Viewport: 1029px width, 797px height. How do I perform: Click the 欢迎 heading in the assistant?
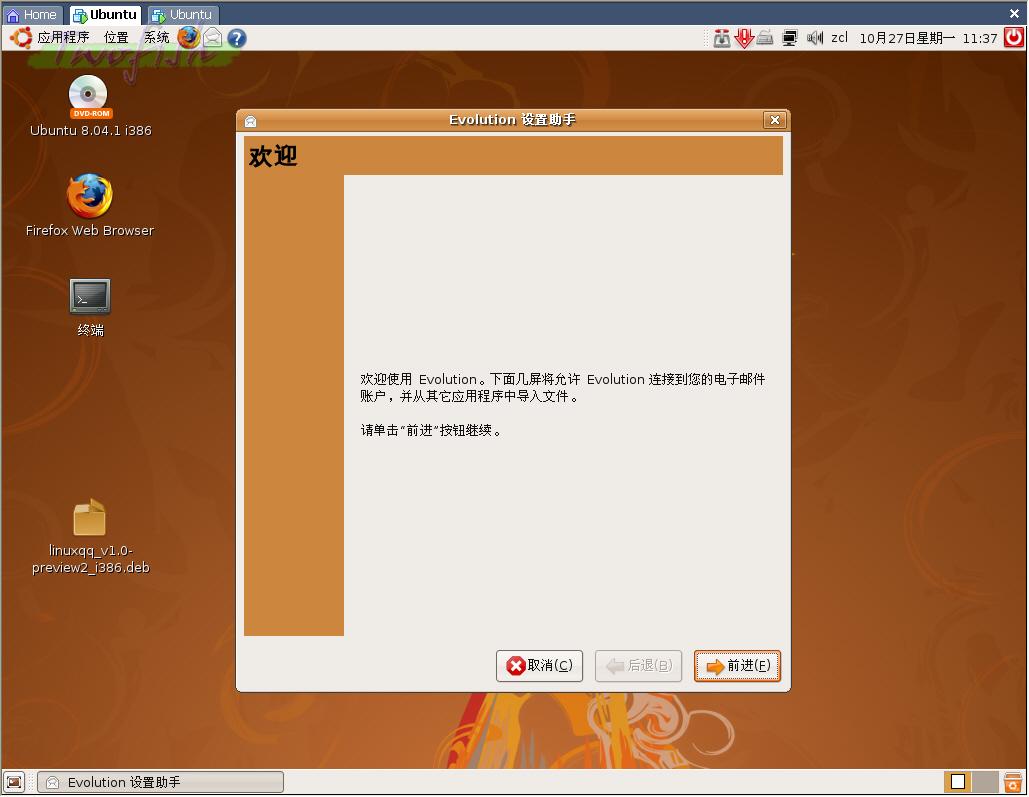pyautogui.click(x=273, y=156)
